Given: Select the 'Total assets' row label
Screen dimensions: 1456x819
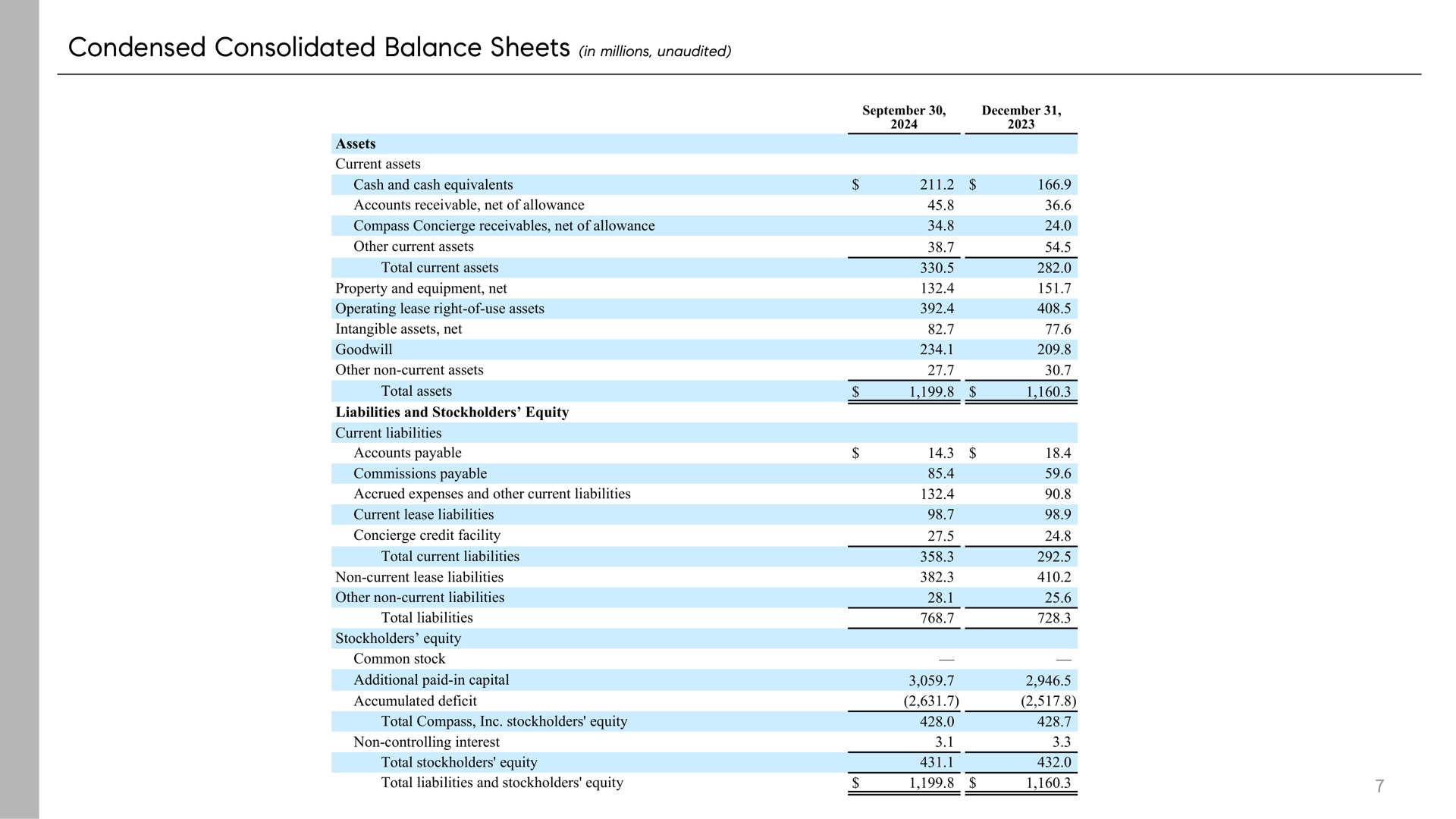Looking at the screenshot, I should [x=416, y=391].
